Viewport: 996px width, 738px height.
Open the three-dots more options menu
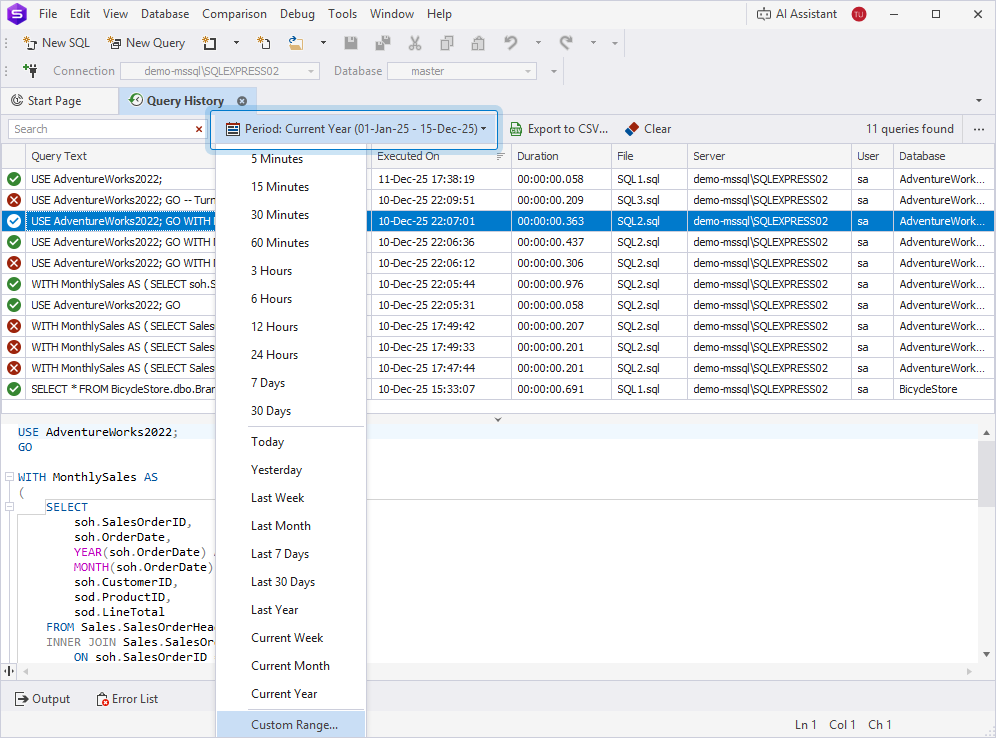pyautogui.click(x=979, y=129)
